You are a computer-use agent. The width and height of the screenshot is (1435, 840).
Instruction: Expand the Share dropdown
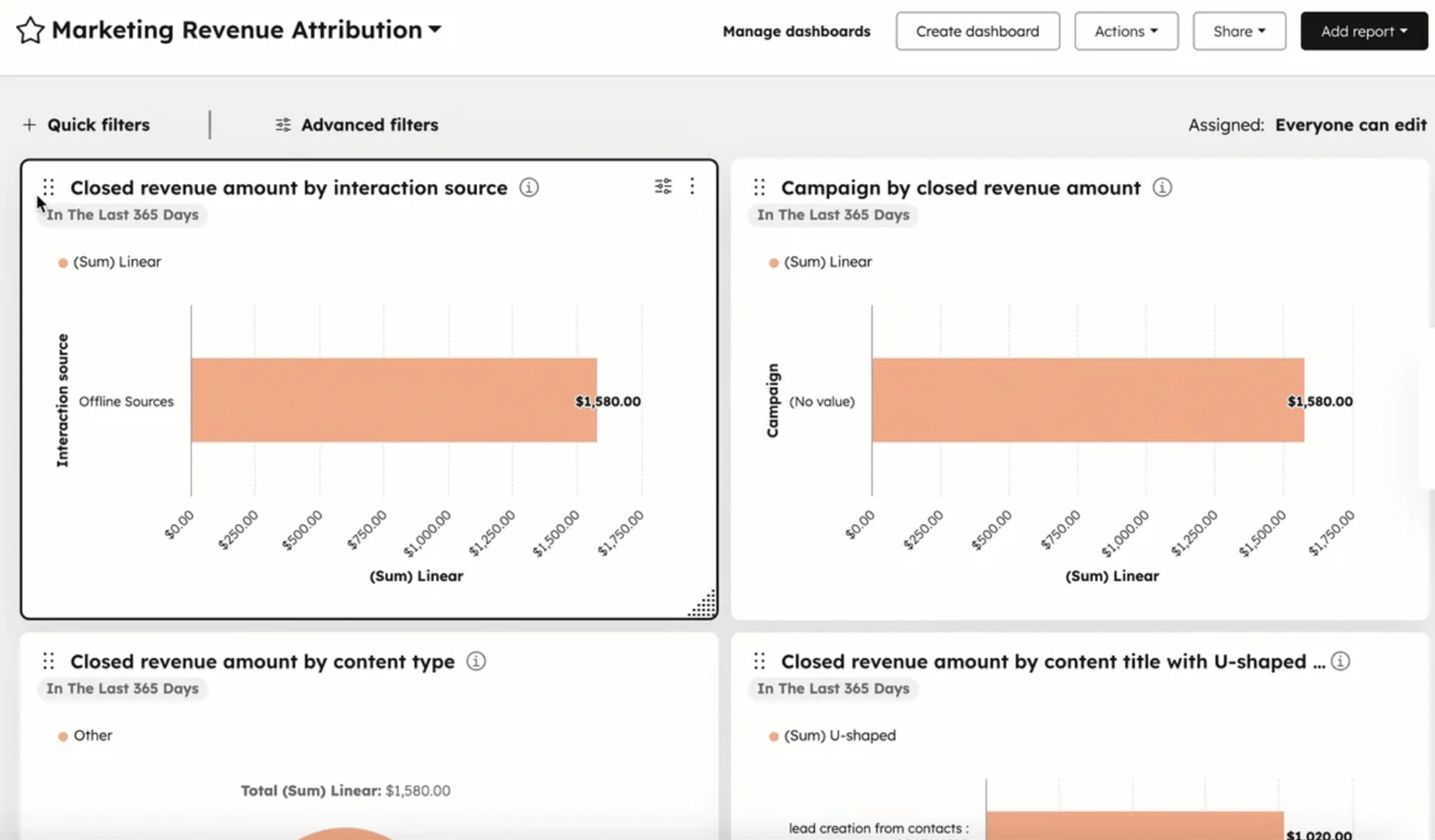[x=1239, y=31]
